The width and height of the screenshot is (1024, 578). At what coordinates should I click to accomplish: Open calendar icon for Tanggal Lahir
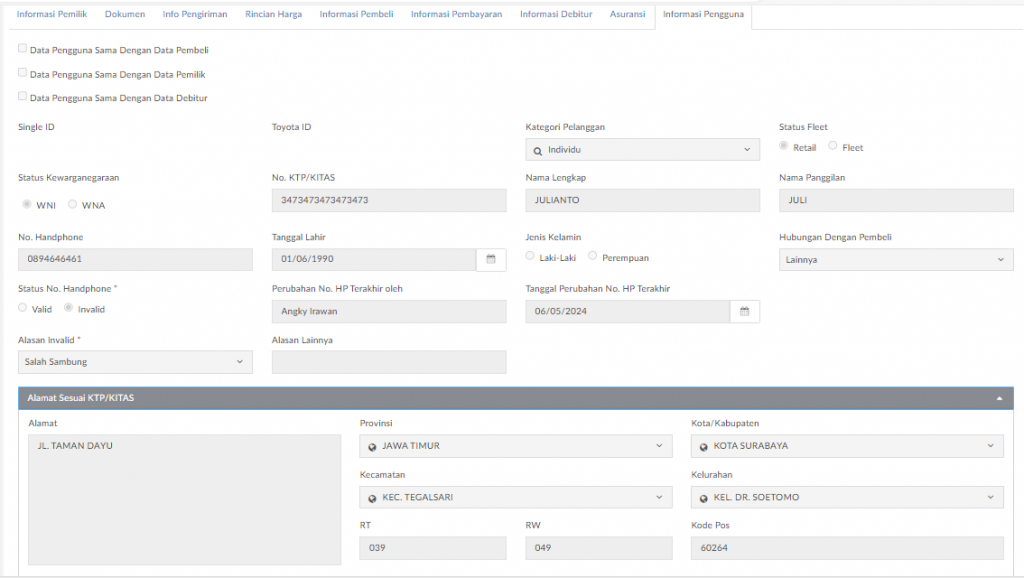coord(491,259)
